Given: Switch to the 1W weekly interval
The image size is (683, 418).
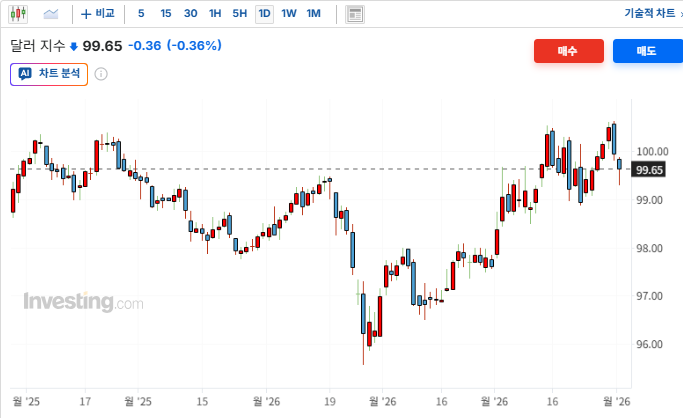Looking at the screenshot, I should click(x=289, y=13).
